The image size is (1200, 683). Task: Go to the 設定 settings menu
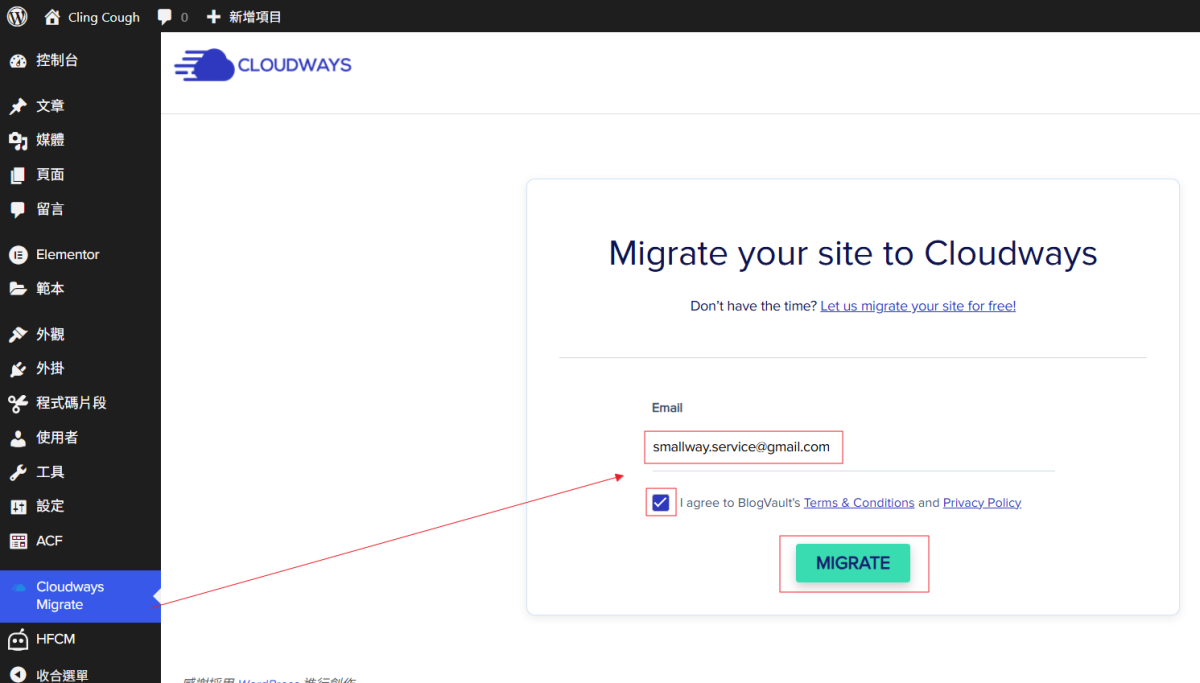coord(50,506)
